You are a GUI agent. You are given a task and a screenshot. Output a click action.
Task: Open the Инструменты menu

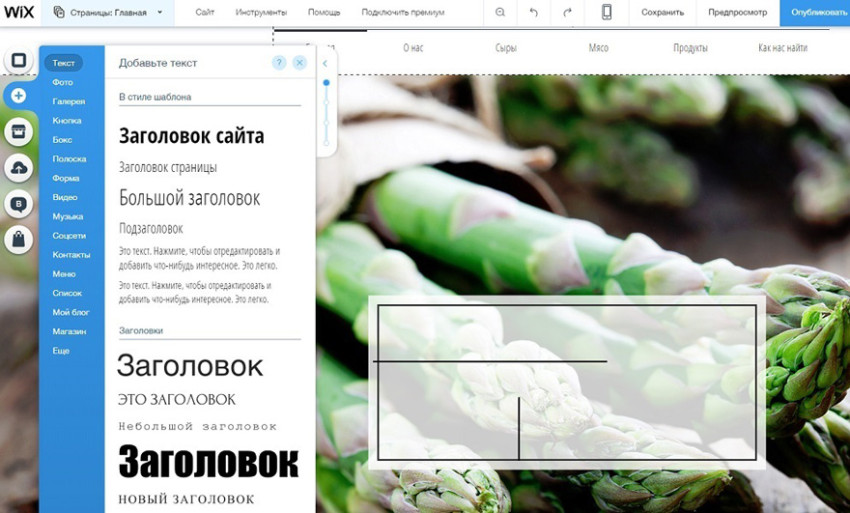[261, 12]
